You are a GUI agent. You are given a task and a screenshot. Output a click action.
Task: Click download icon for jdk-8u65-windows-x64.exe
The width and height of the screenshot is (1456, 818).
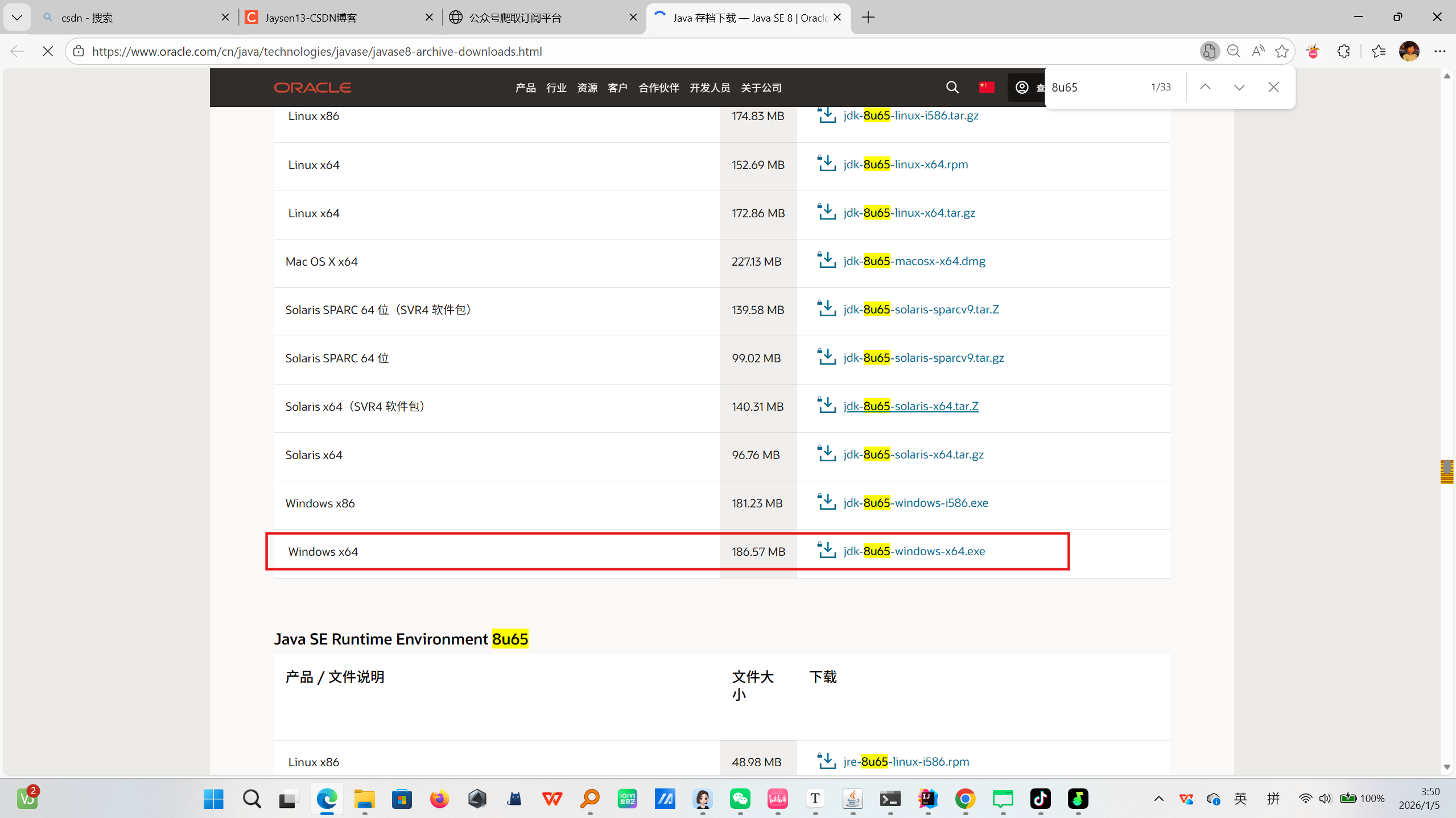(x=826, y=551)
